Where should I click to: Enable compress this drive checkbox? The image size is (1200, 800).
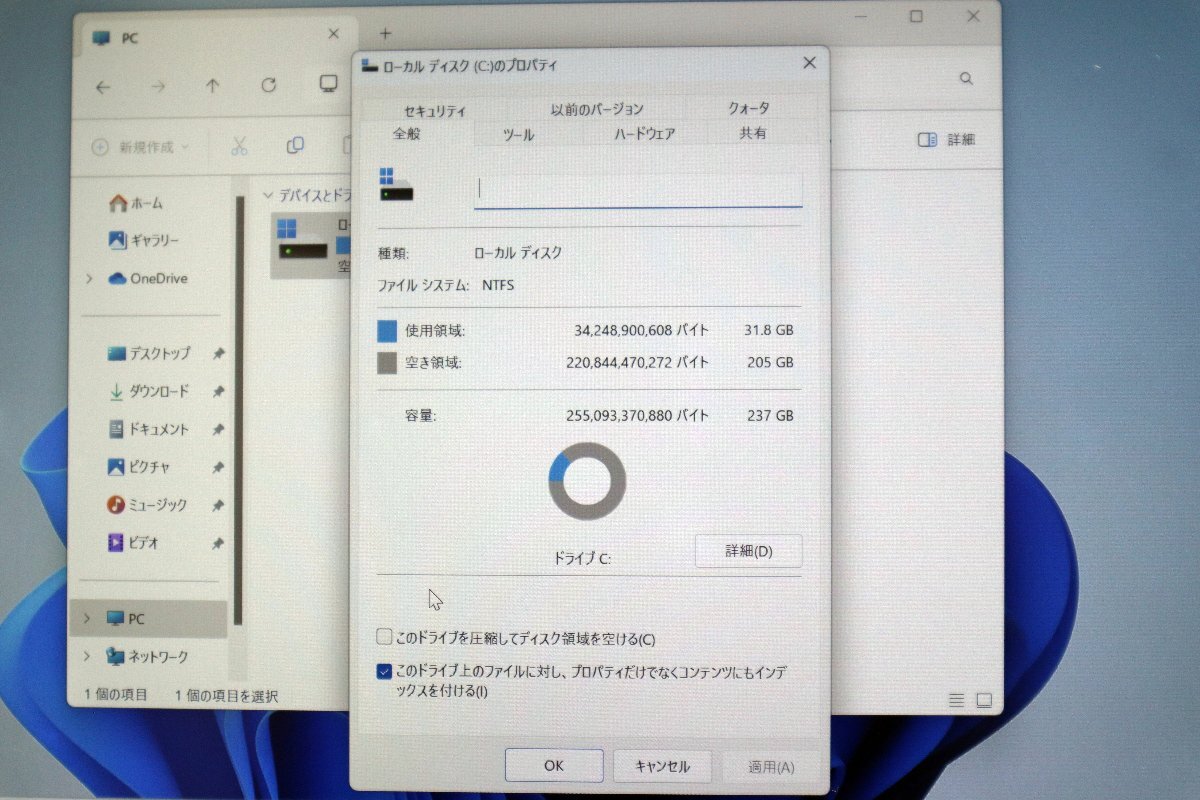[x=384, y=636]
